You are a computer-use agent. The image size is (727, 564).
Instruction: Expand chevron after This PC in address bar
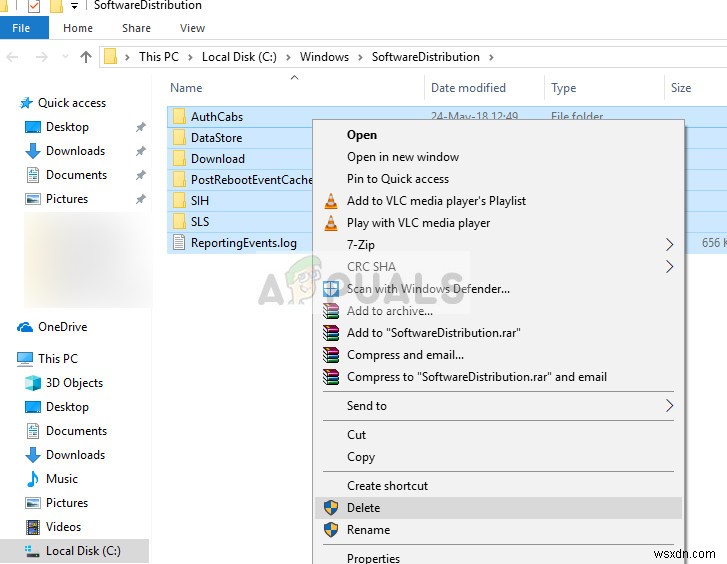click(190, 57)
